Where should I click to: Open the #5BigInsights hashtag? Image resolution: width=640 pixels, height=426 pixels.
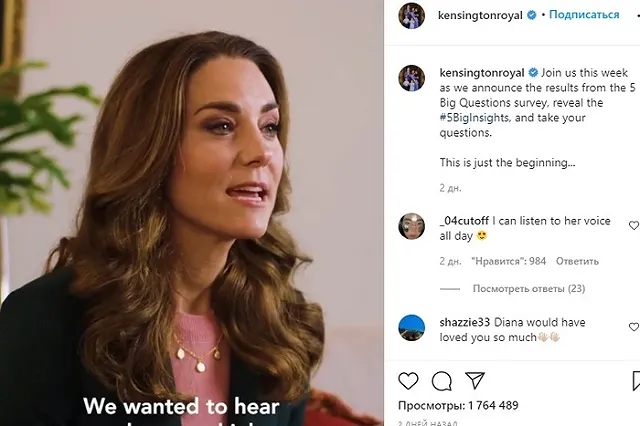(x=474, y=118)
